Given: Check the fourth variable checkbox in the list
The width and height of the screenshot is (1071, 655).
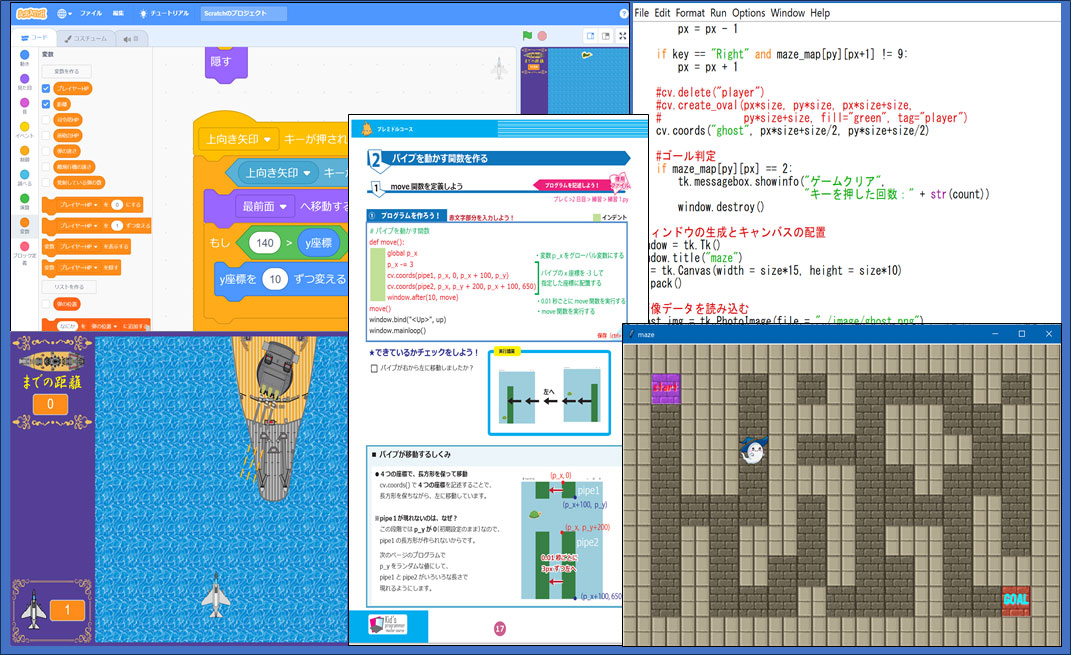Looking at the screenshot, I should click(x=46, y=136).
